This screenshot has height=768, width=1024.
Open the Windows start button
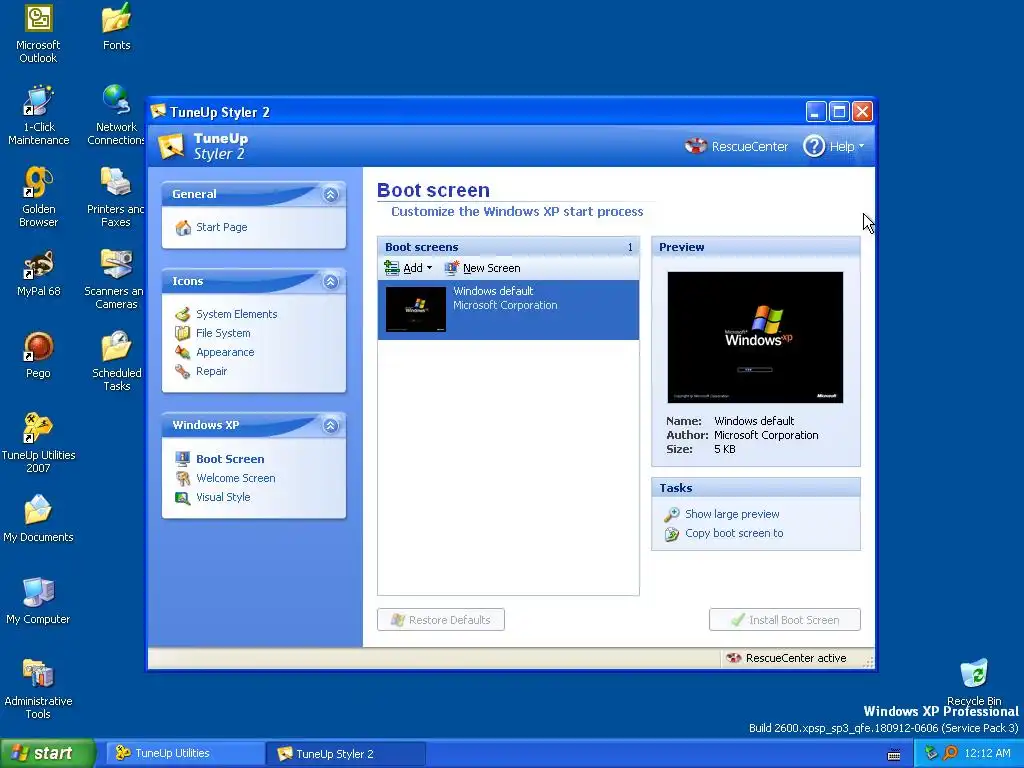[47, 754]
